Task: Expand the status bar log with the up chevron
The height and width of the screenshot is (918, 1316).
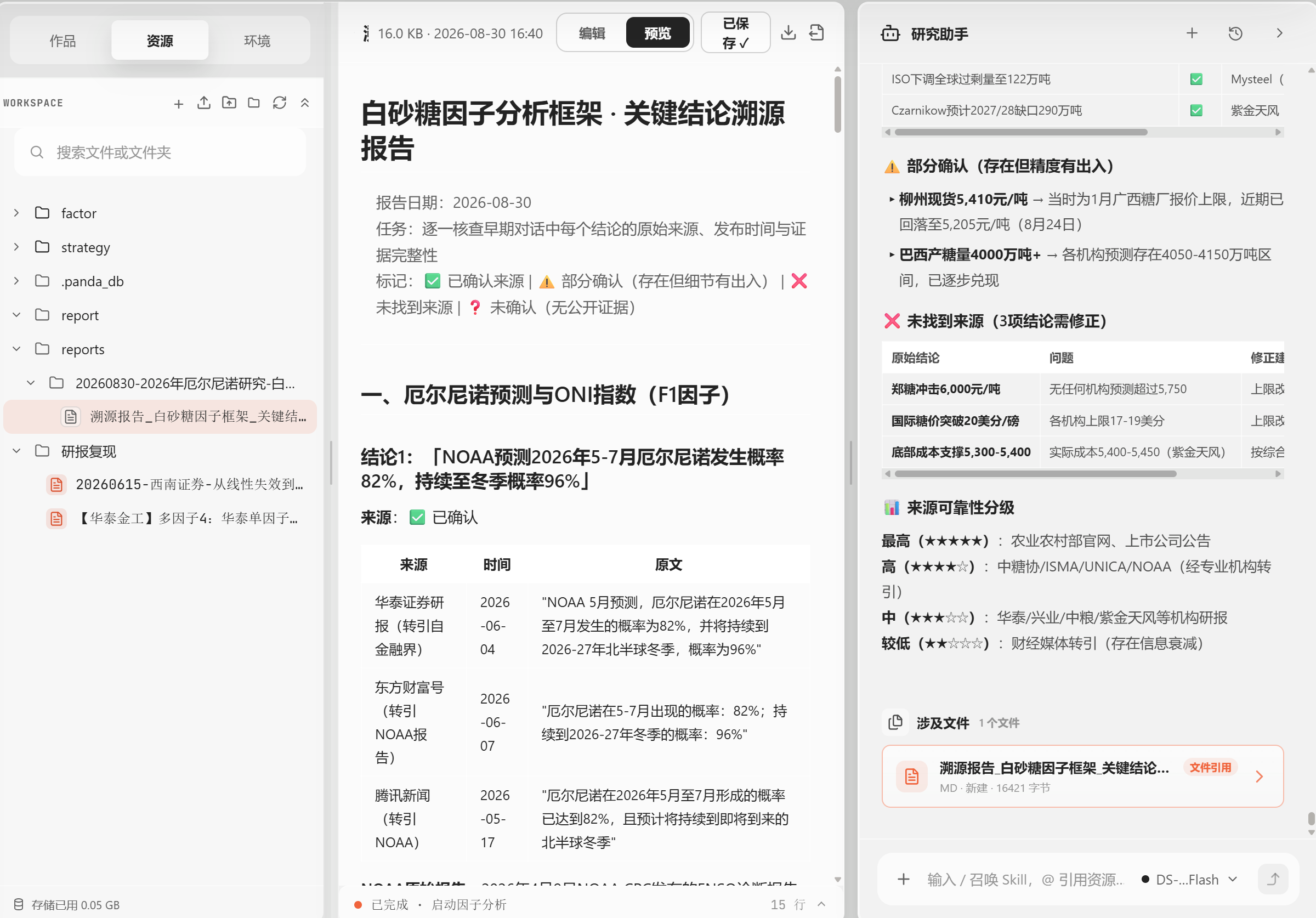Action: point(821,904)
